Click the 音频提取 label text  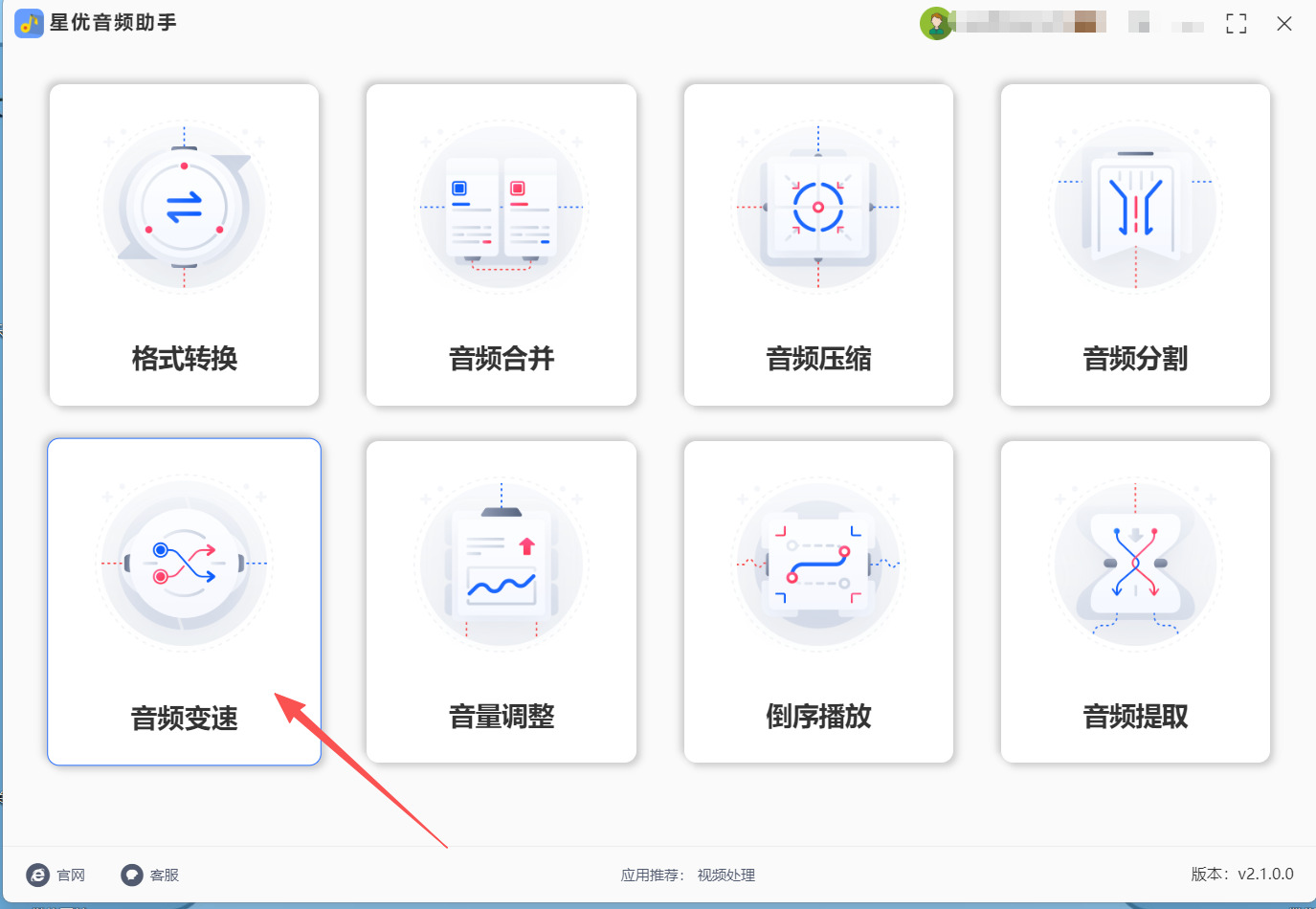[x=1135, y=716]
